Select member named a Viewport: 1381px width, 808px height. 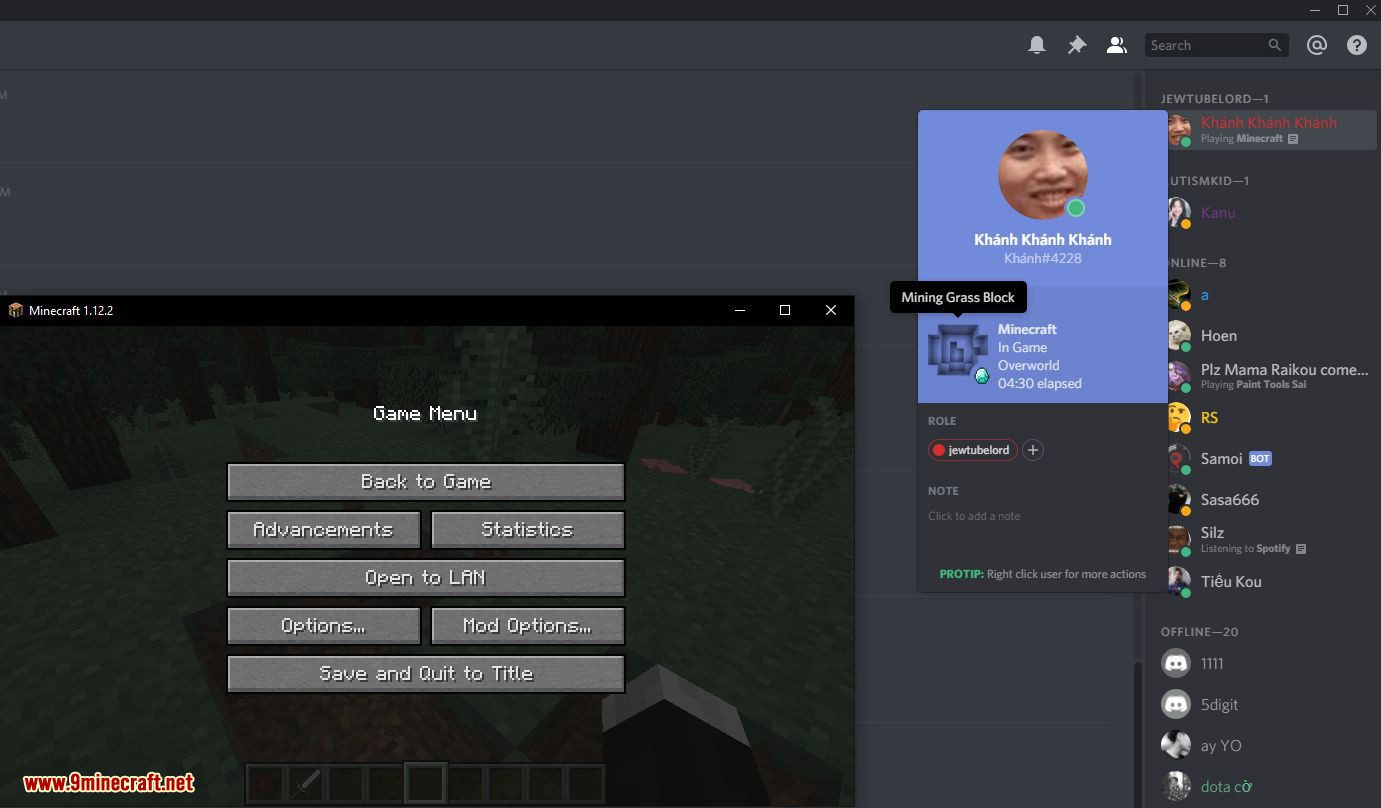coord(1266,295)
